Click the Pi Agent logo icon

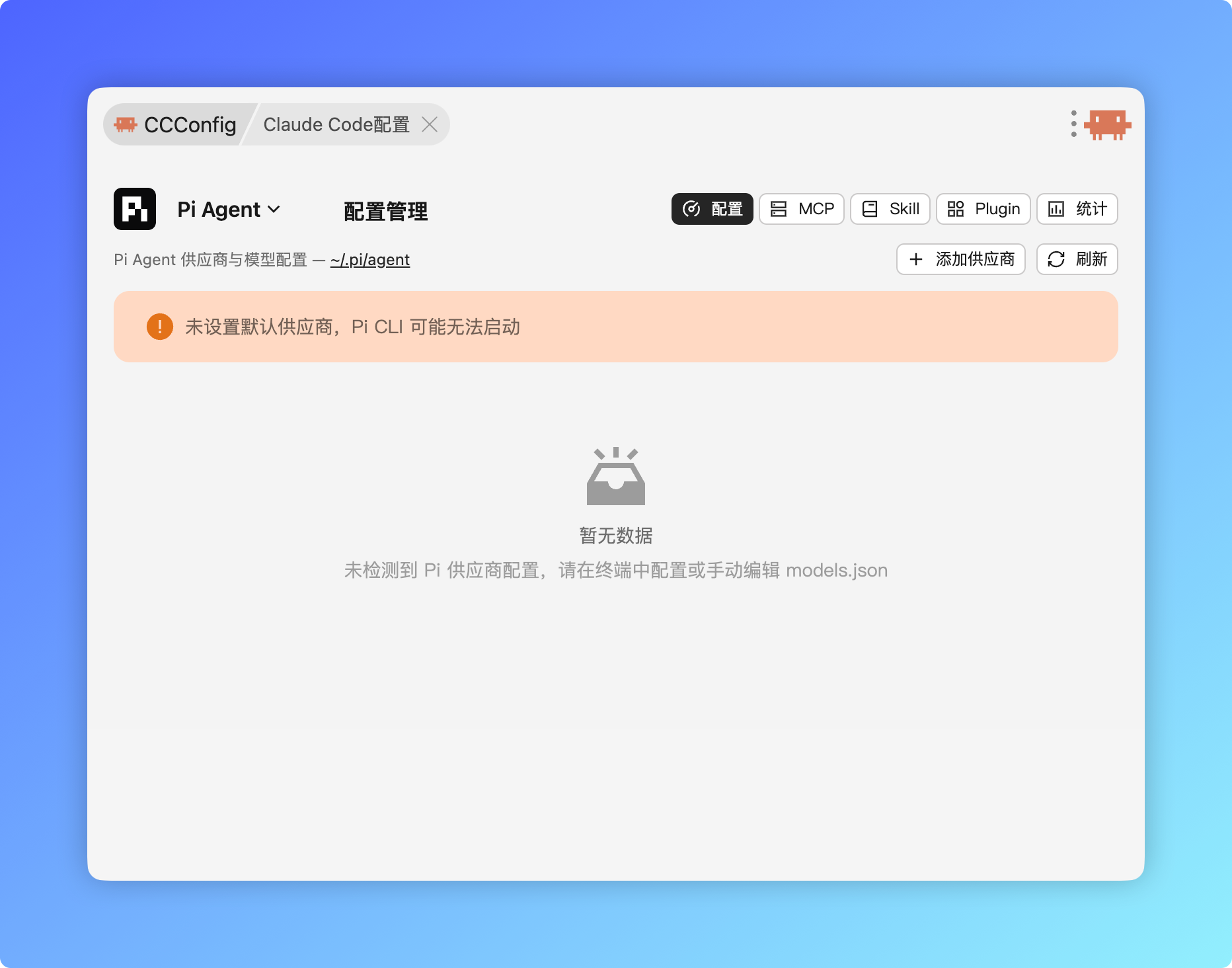tap(135, 209)
